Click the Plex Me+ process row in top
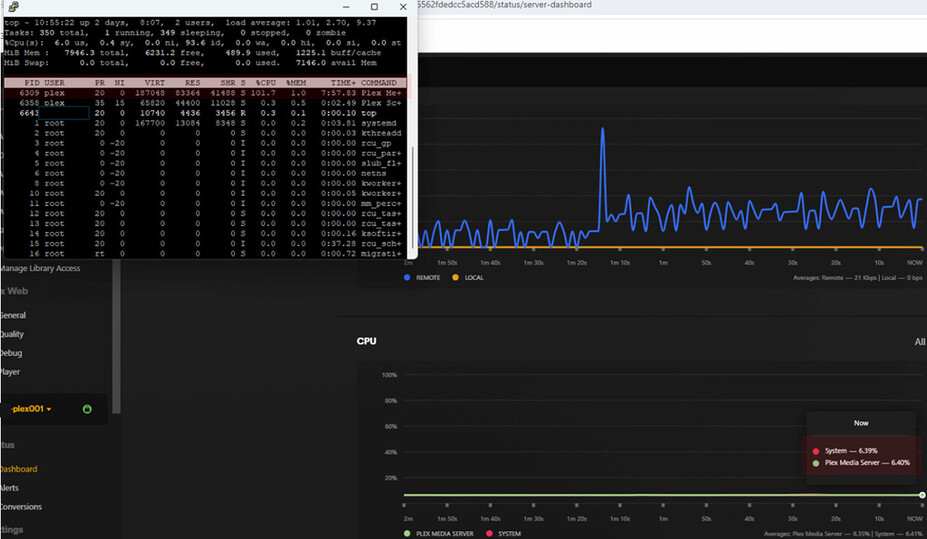The height and width of the screenshot is (539, 927). [205, 93]
